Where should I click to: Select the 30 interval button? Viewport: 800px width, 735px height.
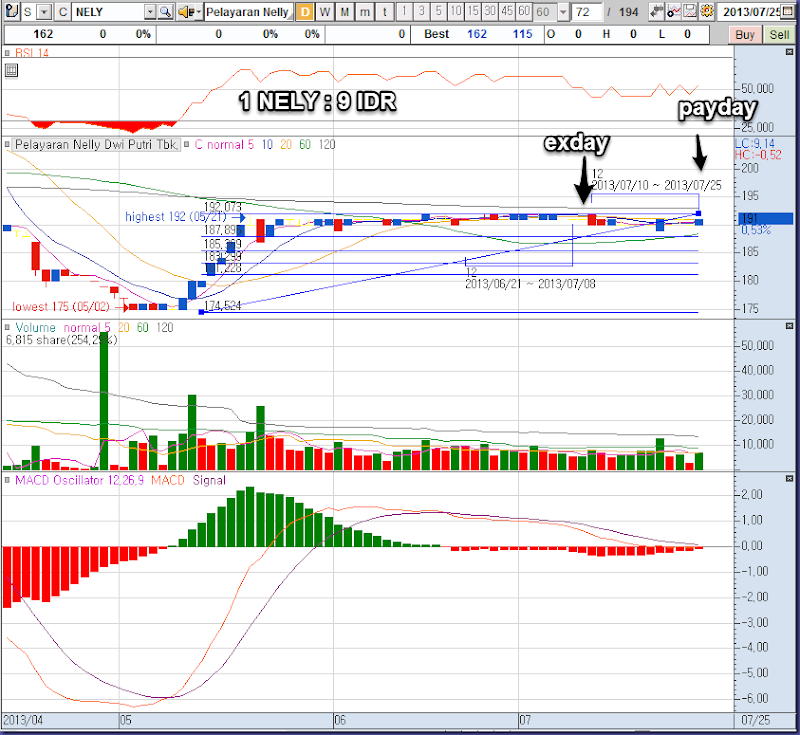490,11
